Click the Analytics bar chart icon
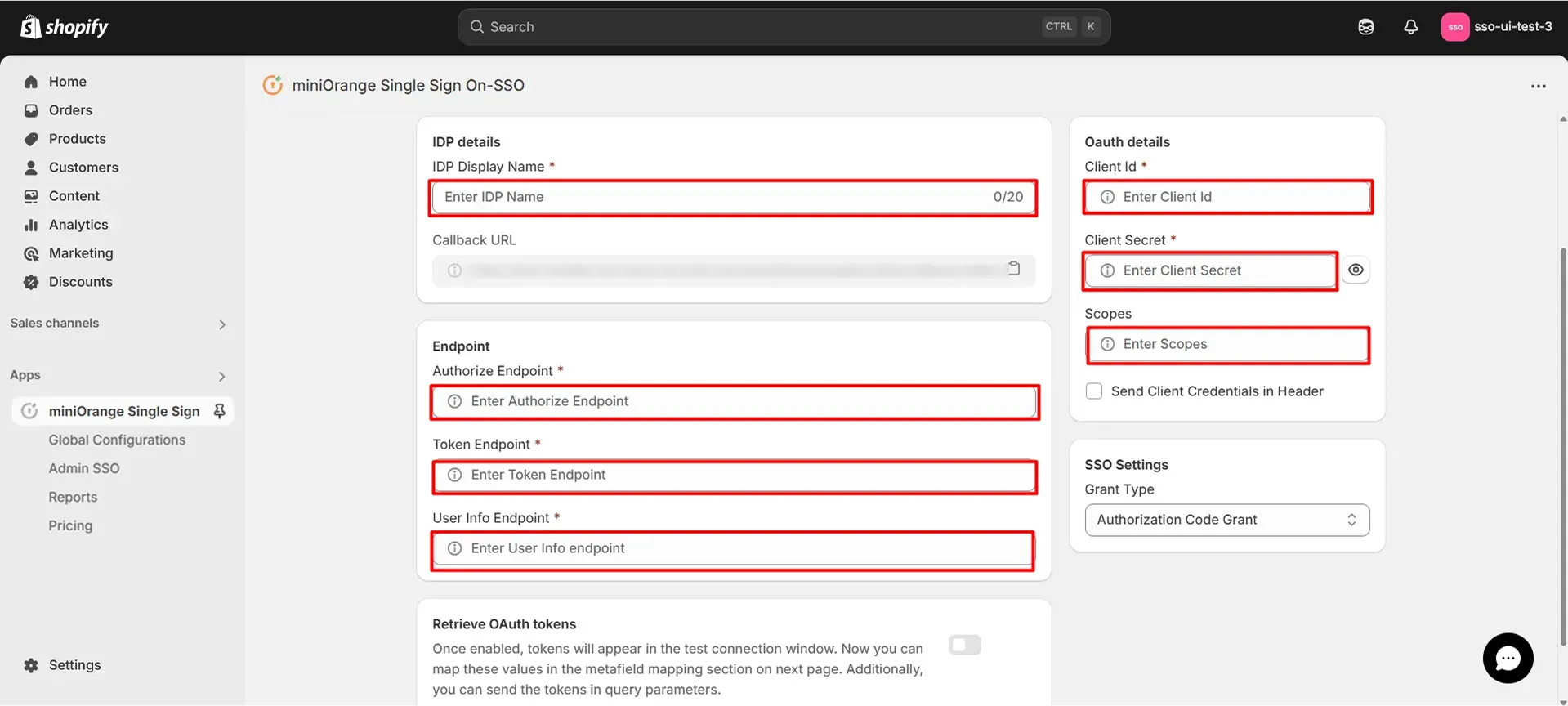Screen dimensions: 1568x706 (x=31, y=225)
